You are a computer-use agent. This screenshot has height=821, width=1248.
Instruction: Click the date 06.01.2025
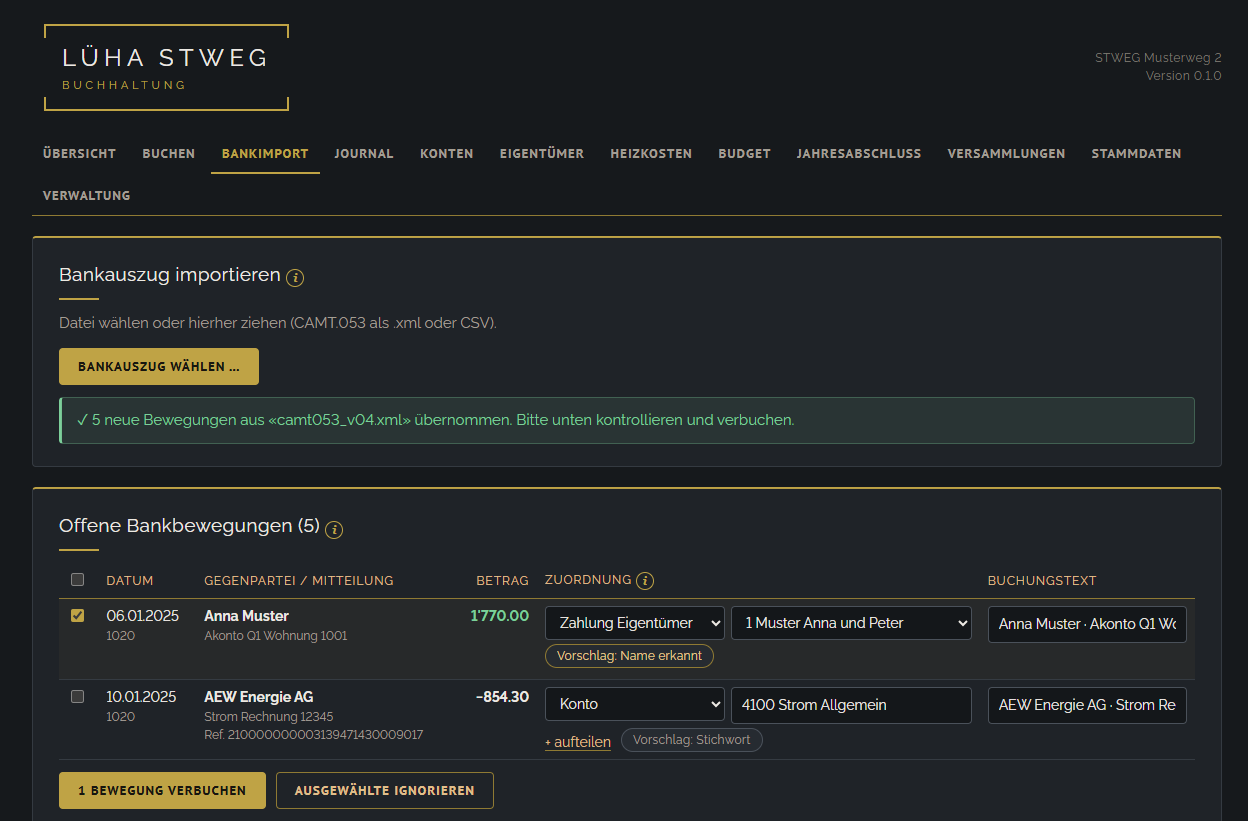143,616
